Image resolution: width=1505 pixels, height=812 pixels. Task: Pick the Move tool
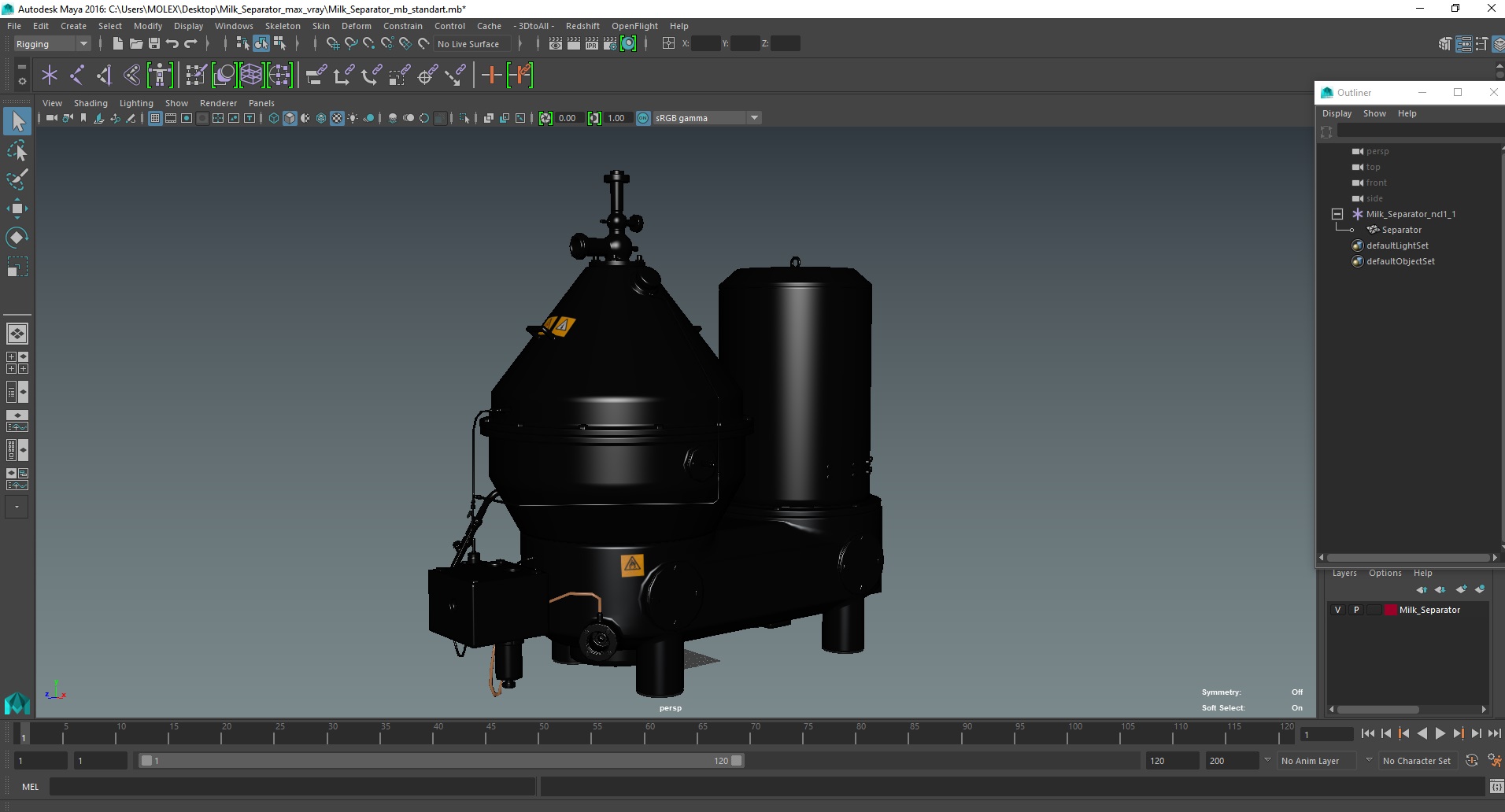coord(17,209)
